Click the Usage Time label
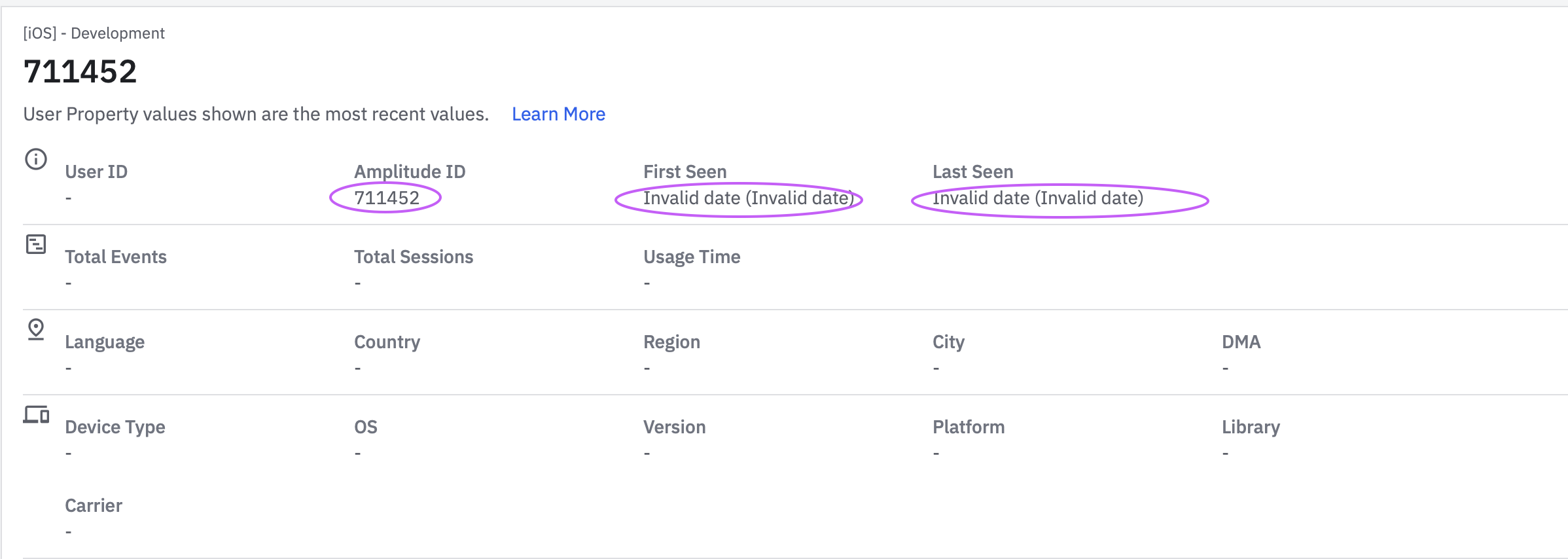This screenshot has width=1568, height=559. [x=692, y=257]
